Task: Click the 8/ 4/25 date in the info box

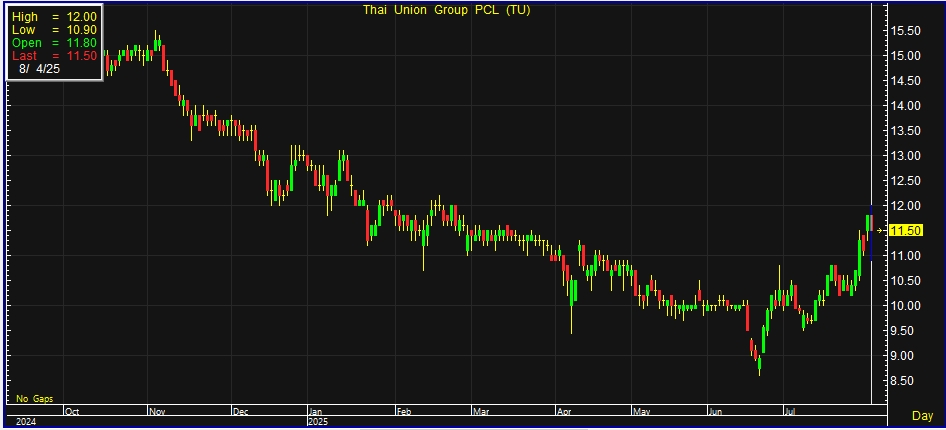Action: point(39,69)
